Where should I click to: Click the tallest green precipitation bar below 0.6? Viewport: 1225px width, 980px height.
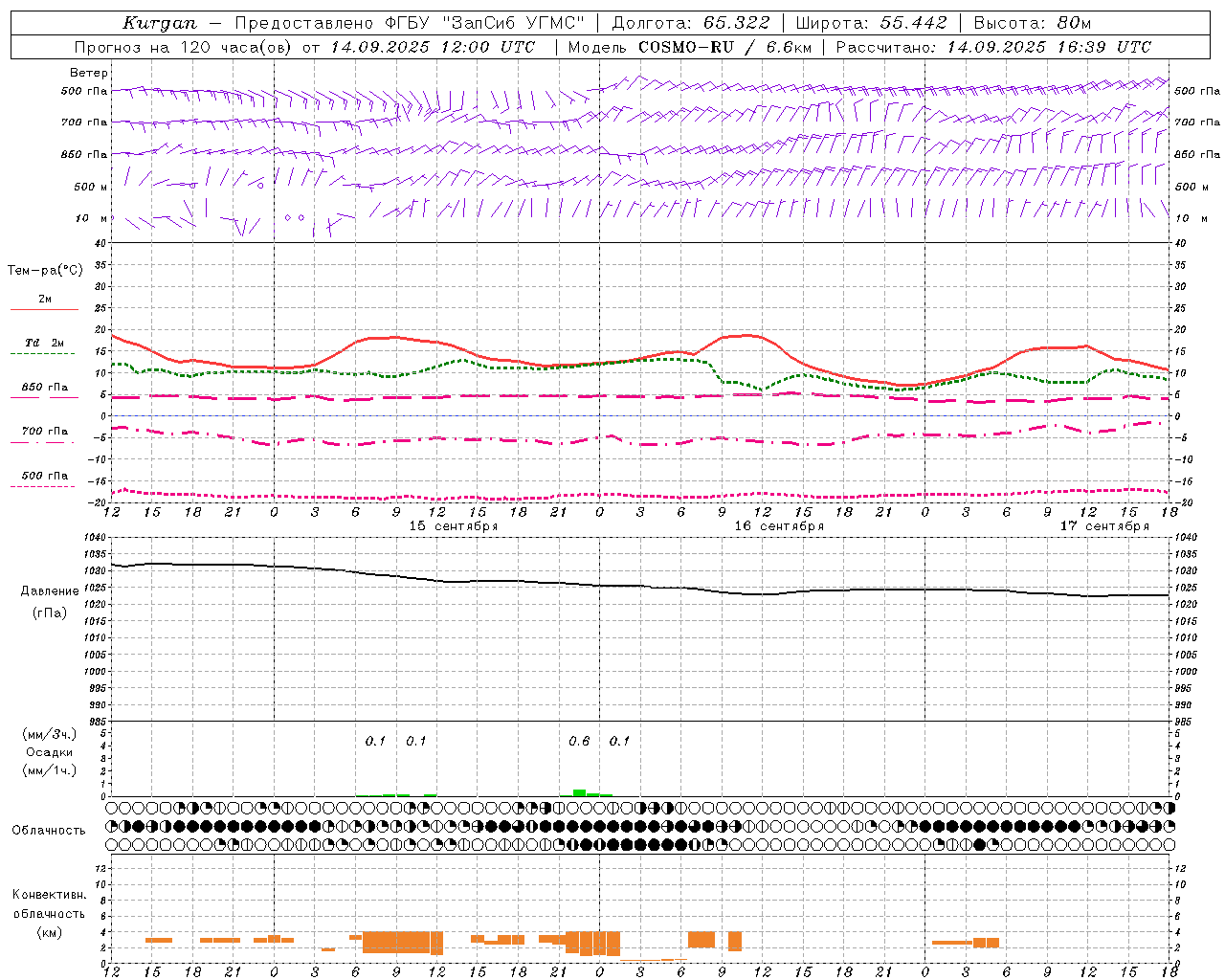click(x=579, y=792)
